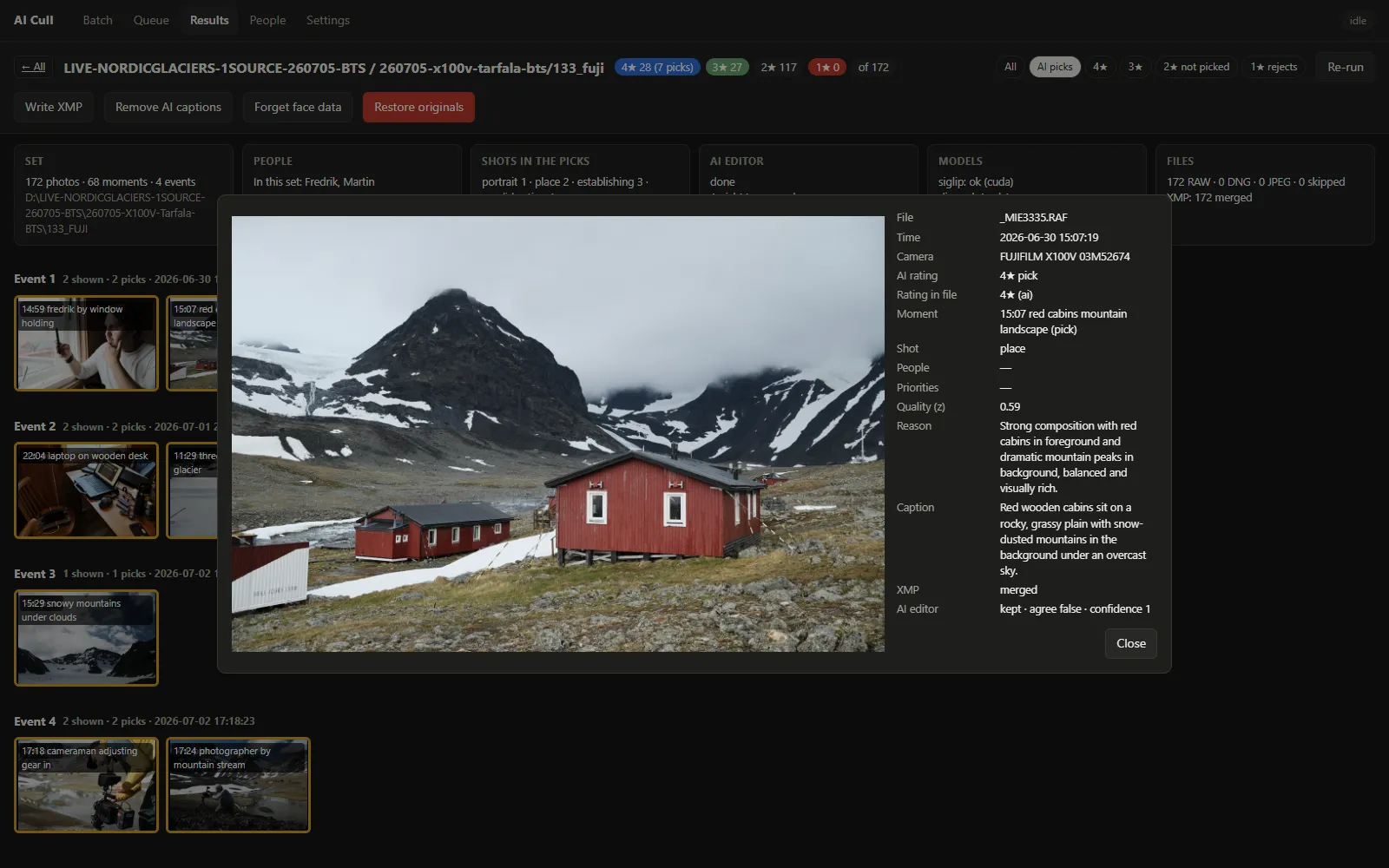The height and width of the screenshot is (868, 1389).
Task: Select the '2★ not picked' filter
Action: point(1196,67)
